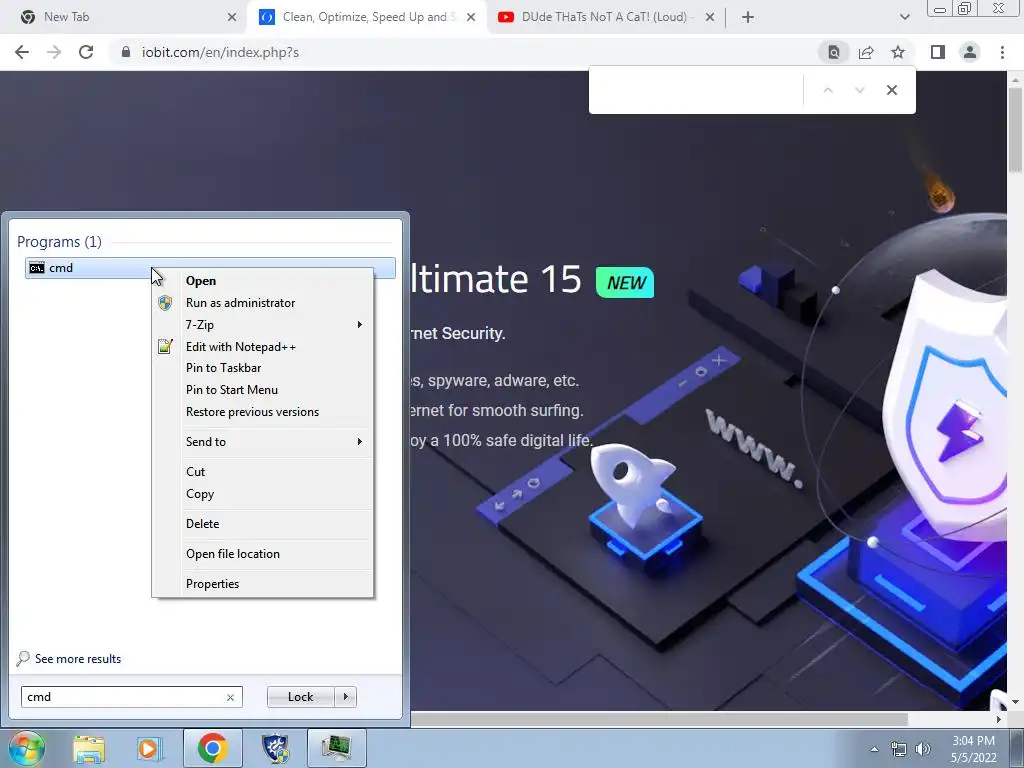1024x768 pixels.
Task: Go forward in Chrome
Action: point(54,52)
